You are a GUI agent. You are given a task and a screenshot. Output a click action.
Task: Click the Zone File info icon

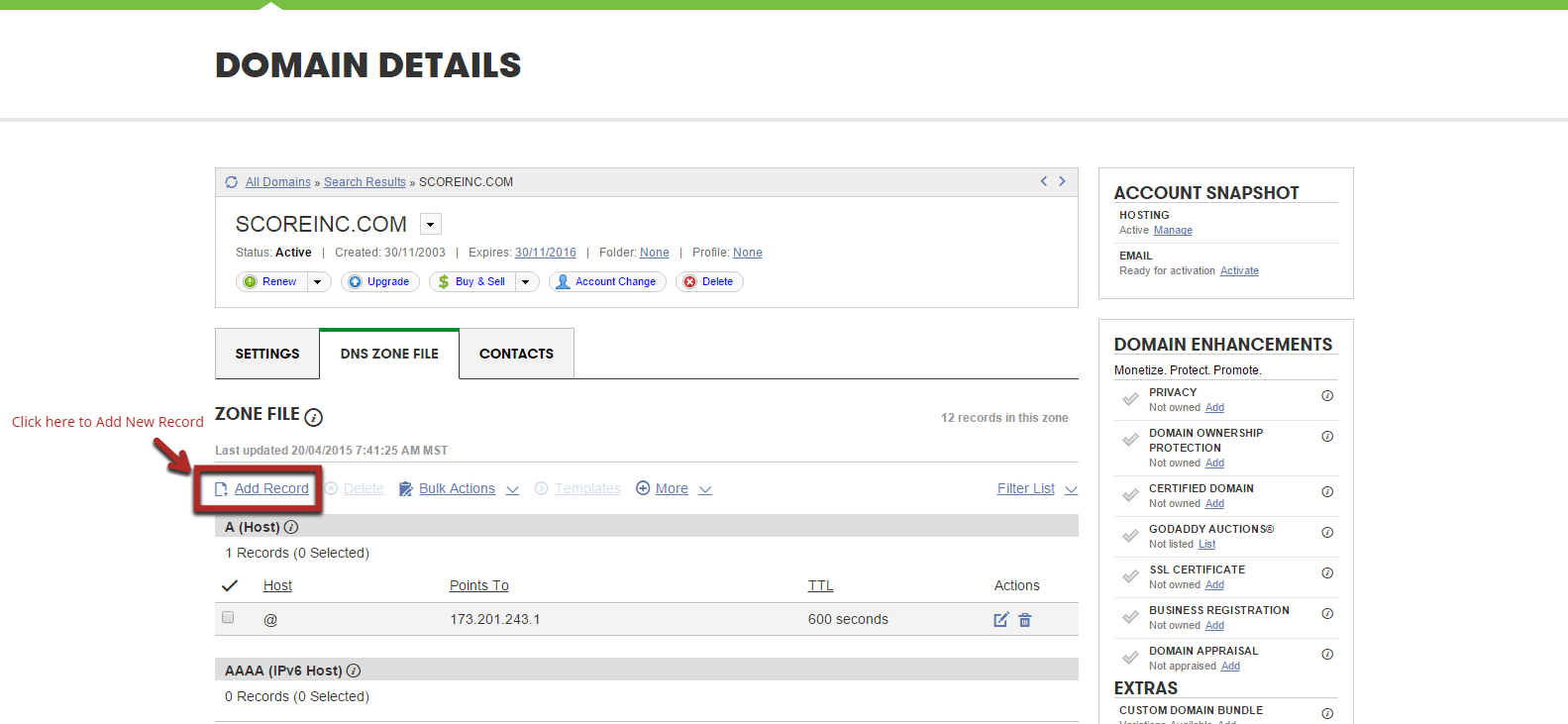click(313, 417)
